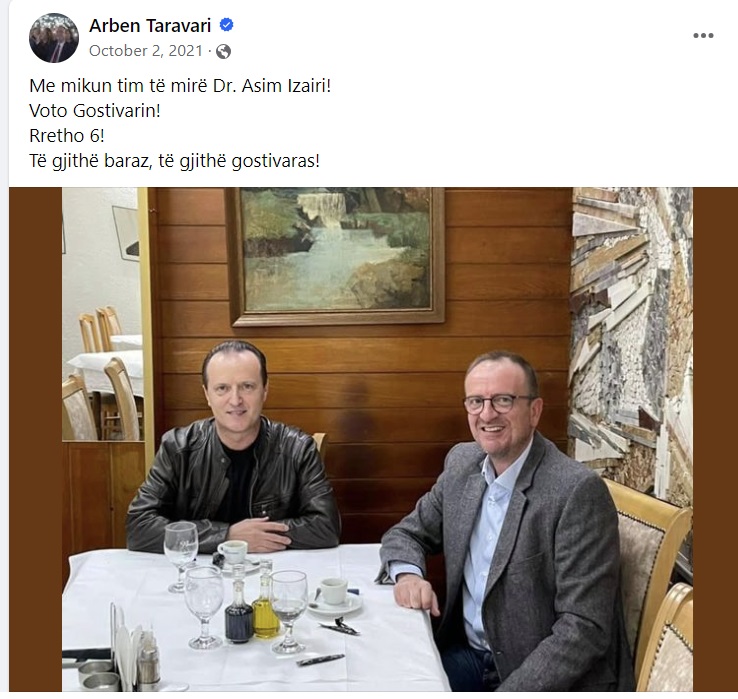Open the three-dot post options menu
Screen dimensions: 738x699
click(703, 36)
